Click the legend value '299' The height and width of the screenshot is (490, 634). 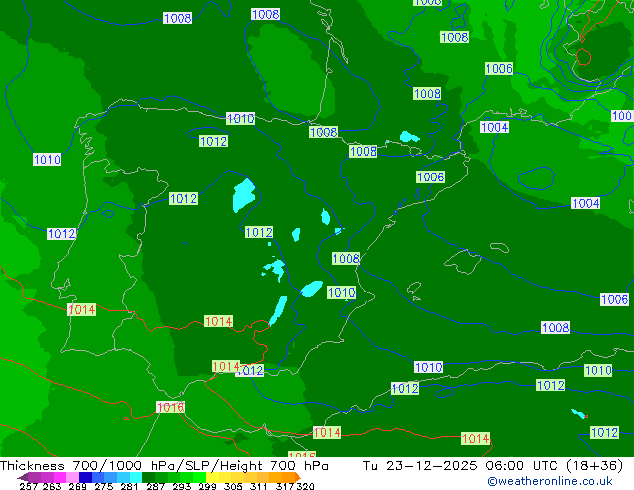(x=207, y=486)
